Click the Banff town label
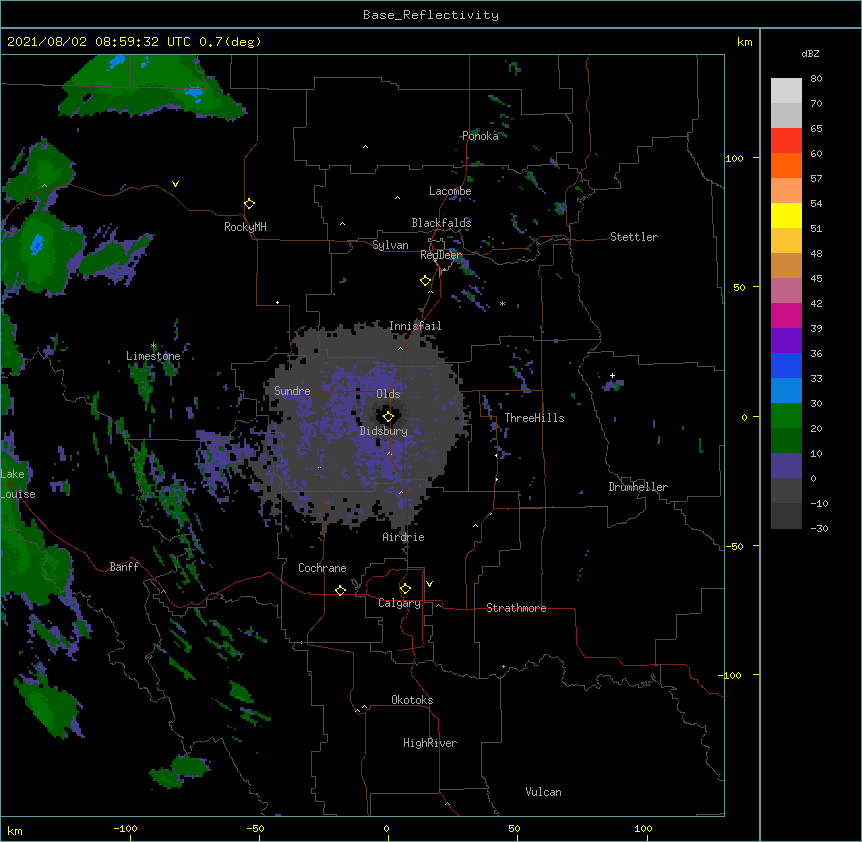The image size is (862, 842). coord(124,567)
